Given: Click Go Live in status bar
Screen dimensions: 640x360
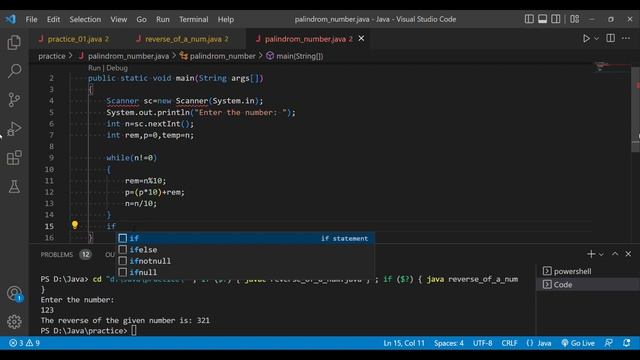Looking at the screenshot, I should pos(578,343).
